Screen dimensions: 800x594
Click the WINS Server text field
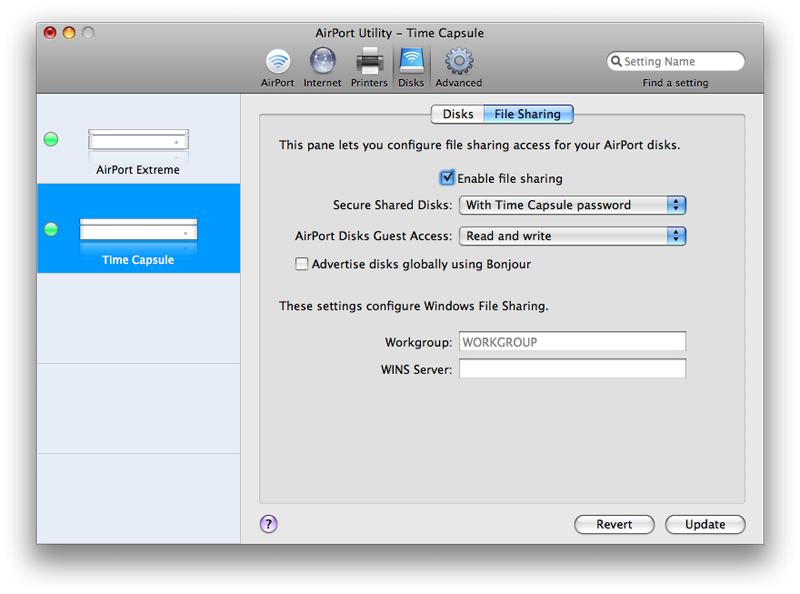point(572,368)
